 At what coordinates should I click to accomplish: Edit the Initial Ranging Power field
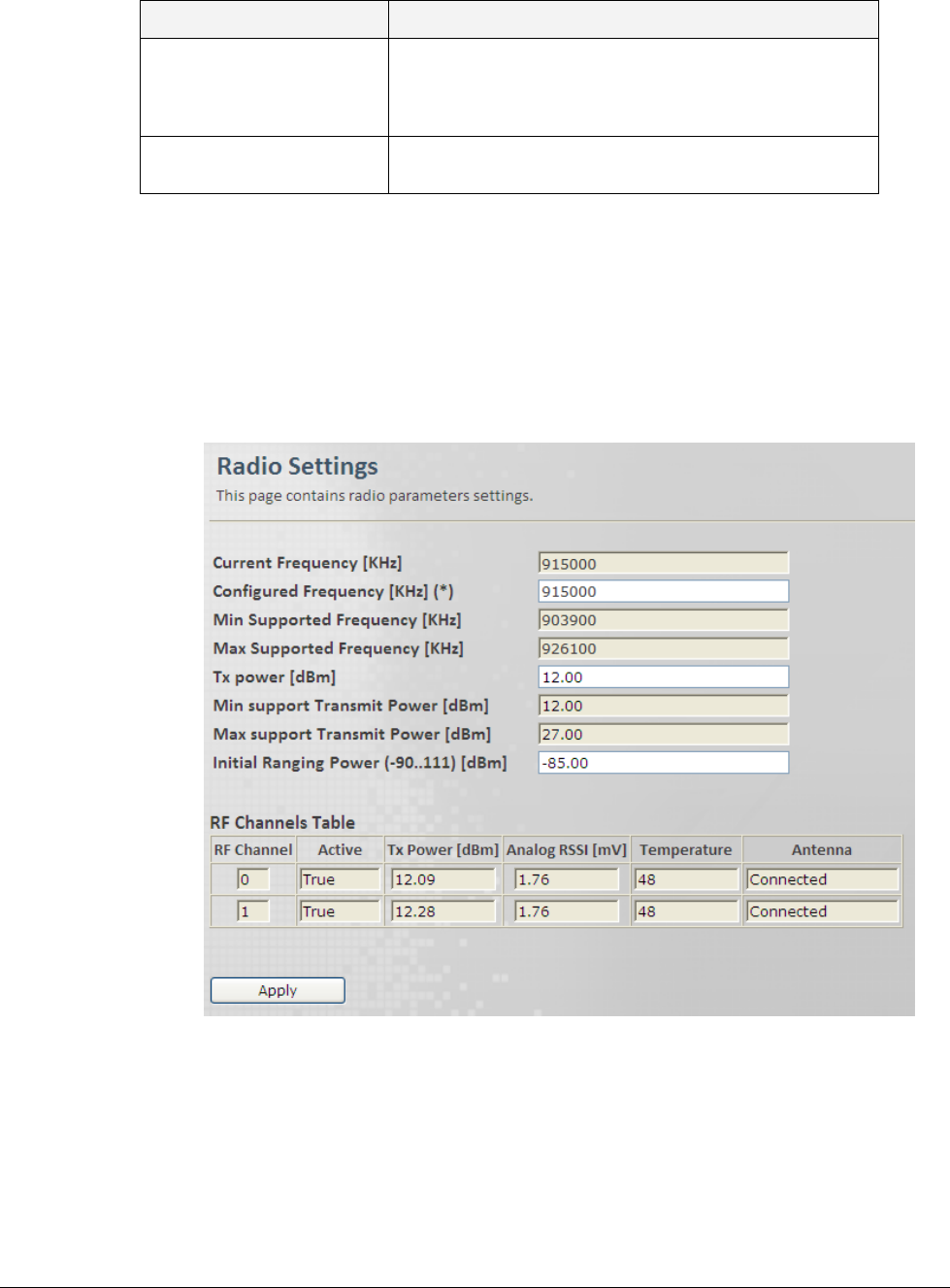[664, 763]
